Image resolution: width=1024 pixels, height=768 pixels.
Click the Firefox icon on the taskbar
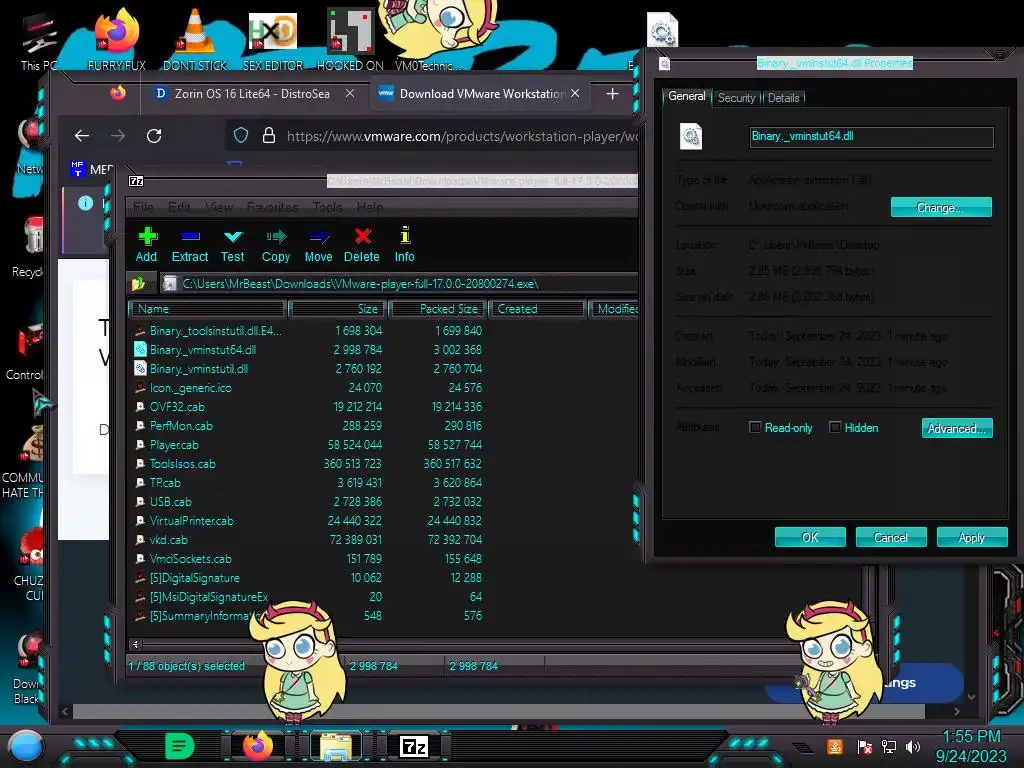coord(258,746)
